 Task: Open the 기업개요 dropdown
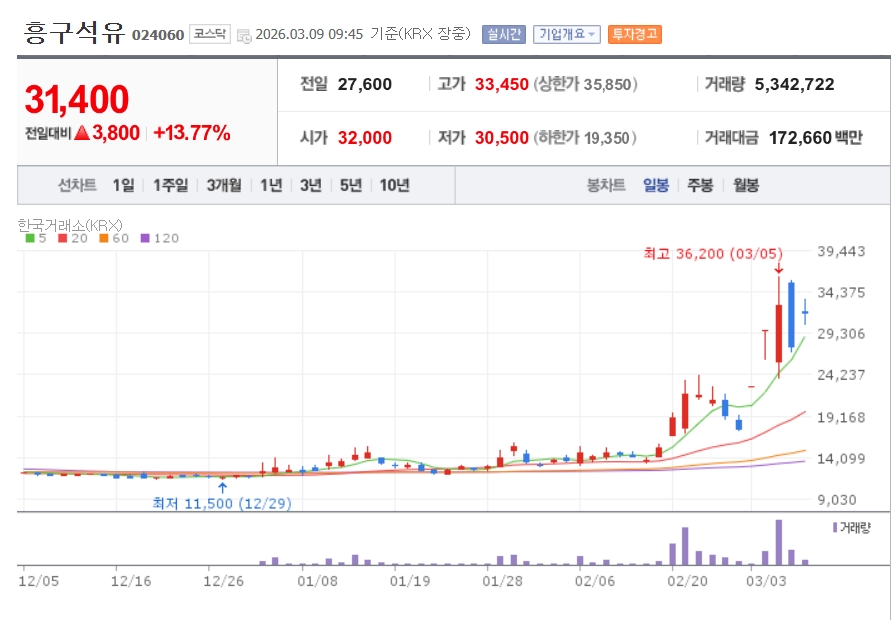(x=566, y=34)
